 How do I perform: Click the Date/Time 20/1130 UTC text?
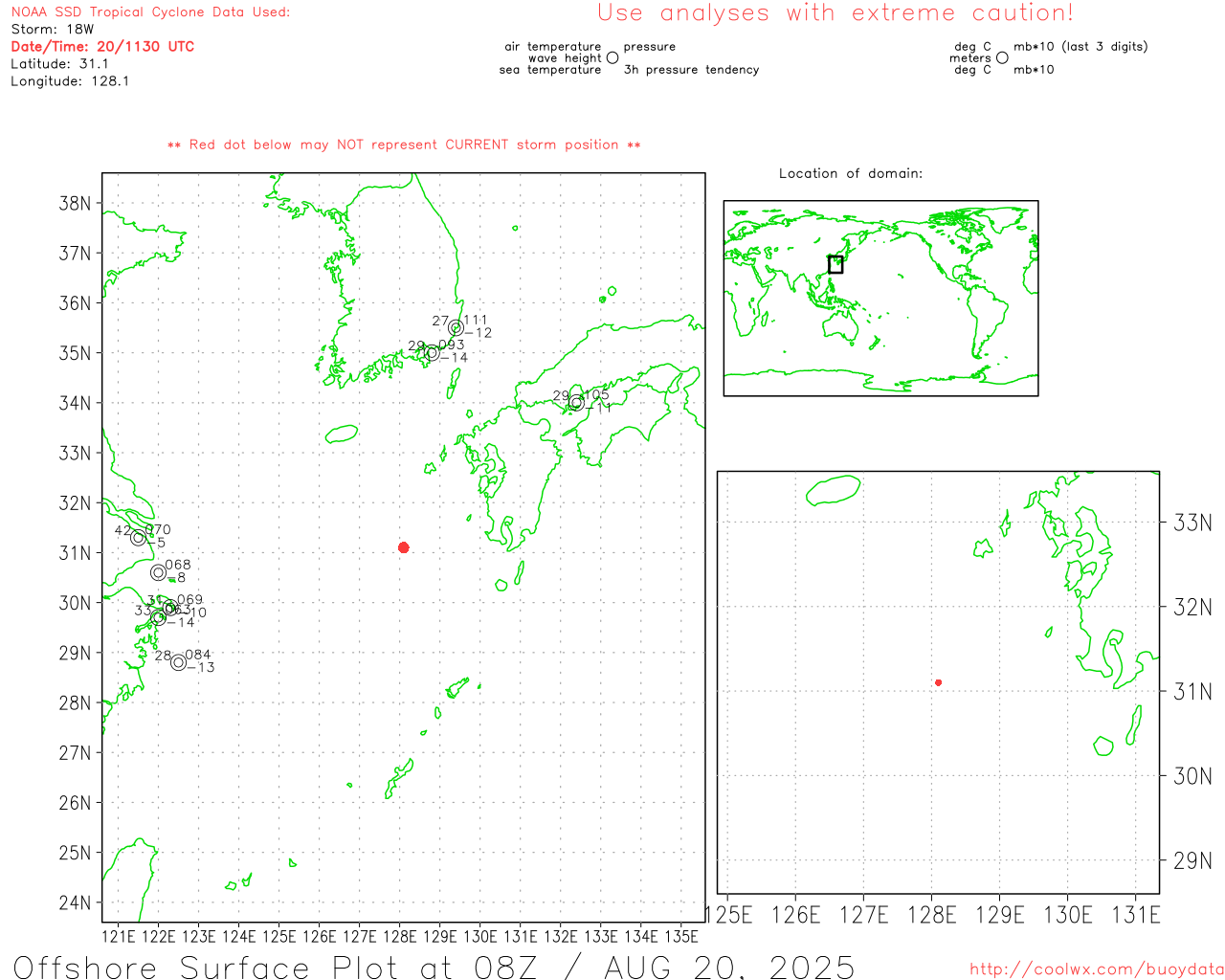[102, 47]
